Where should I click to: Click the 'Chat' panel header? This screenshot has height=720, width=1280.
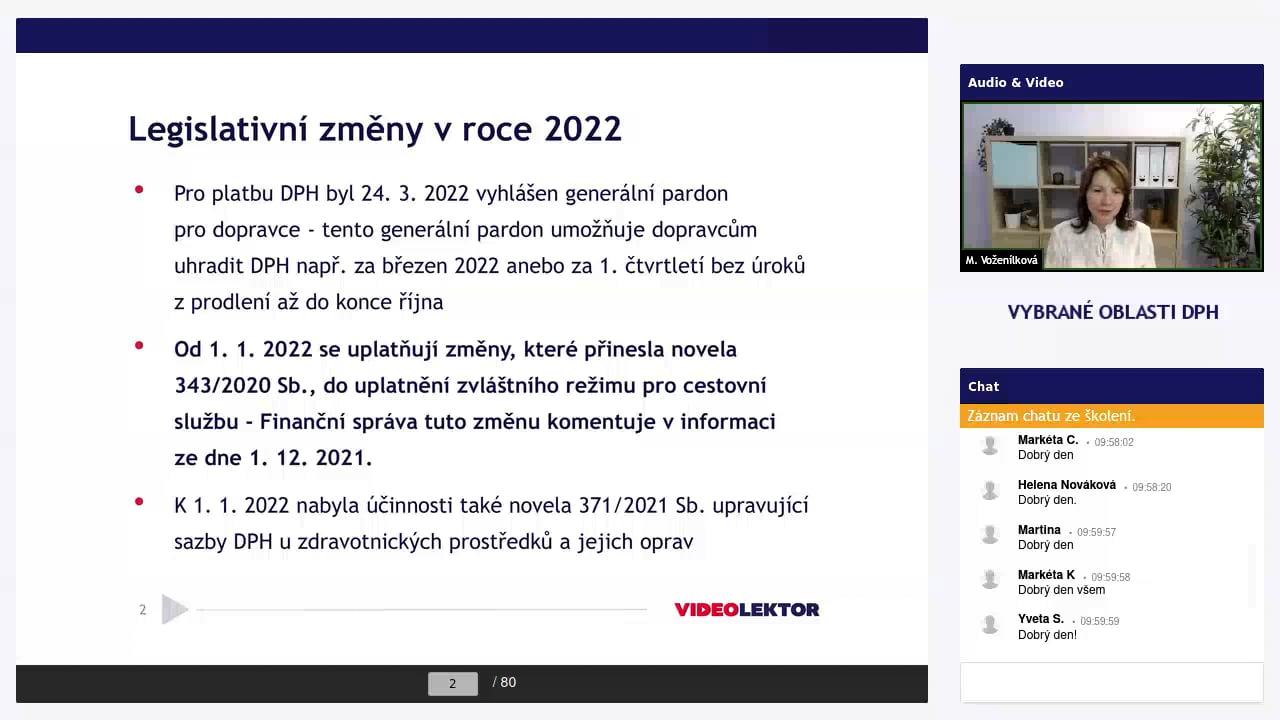[x=1112, y=386]
